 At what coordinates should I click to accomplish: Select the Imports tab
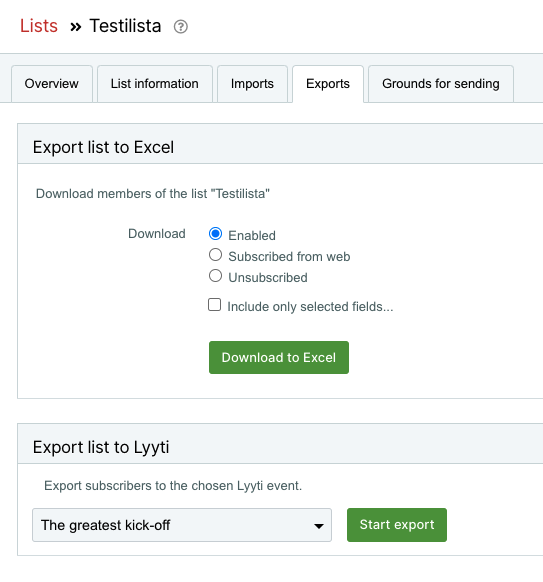click(x=252, y=84)
